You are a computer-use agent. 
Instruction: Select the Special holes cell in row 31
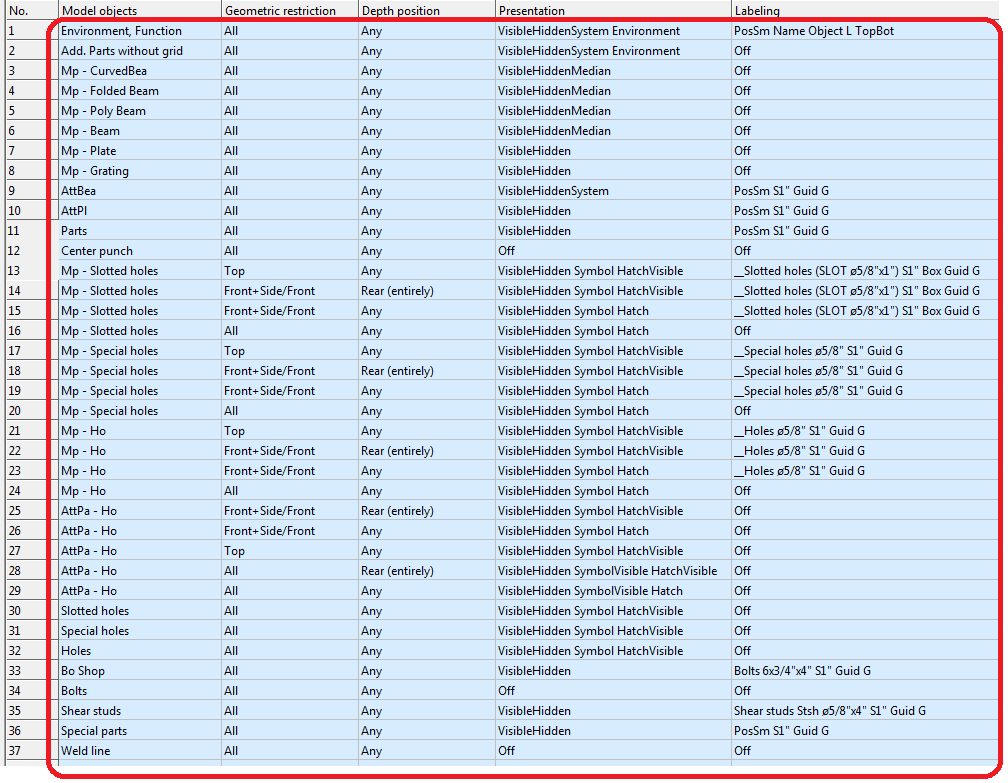[140, 631]
